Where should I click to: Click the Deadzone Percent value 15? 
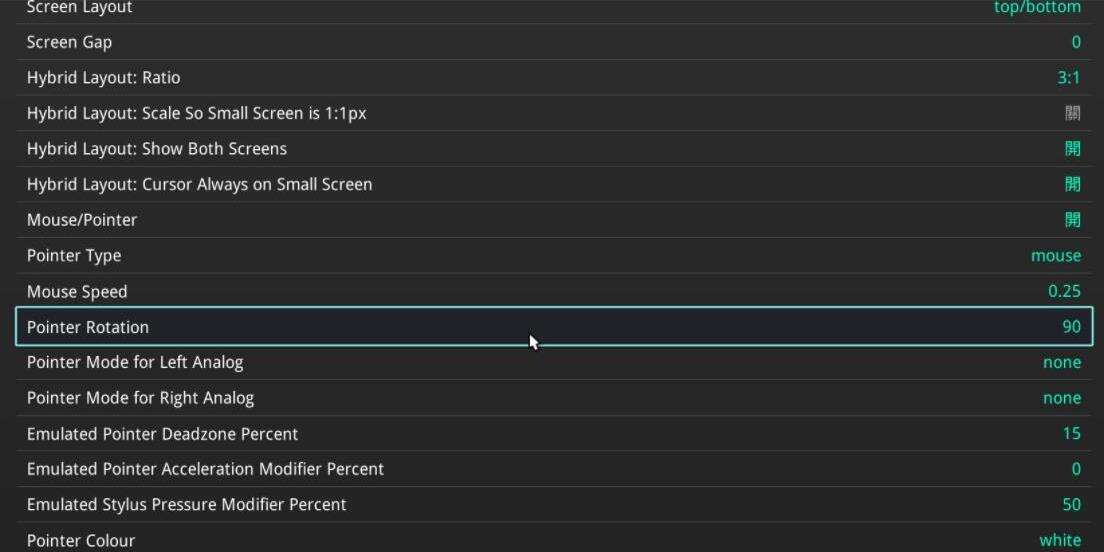coord(1071,434)
